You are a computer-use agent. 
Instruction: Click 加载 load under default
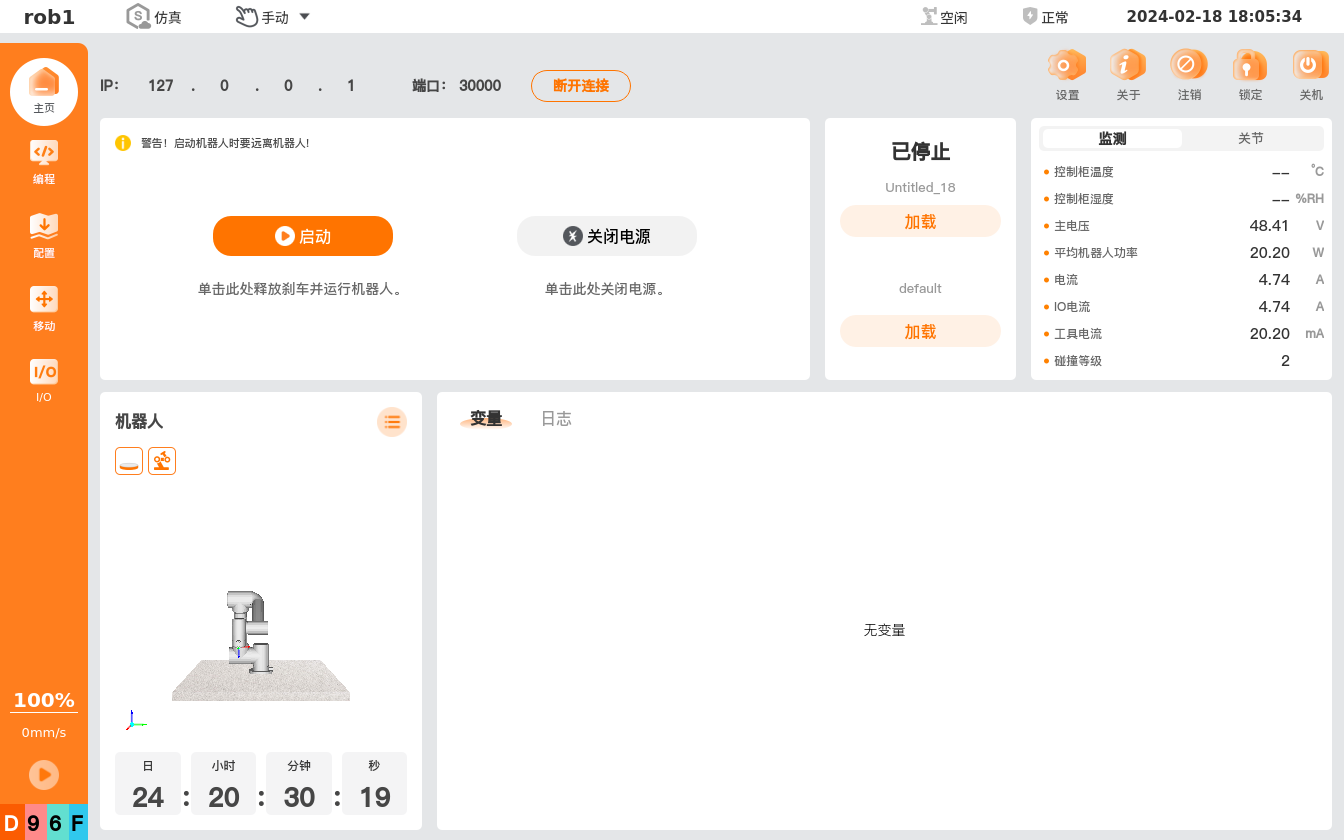920,331
